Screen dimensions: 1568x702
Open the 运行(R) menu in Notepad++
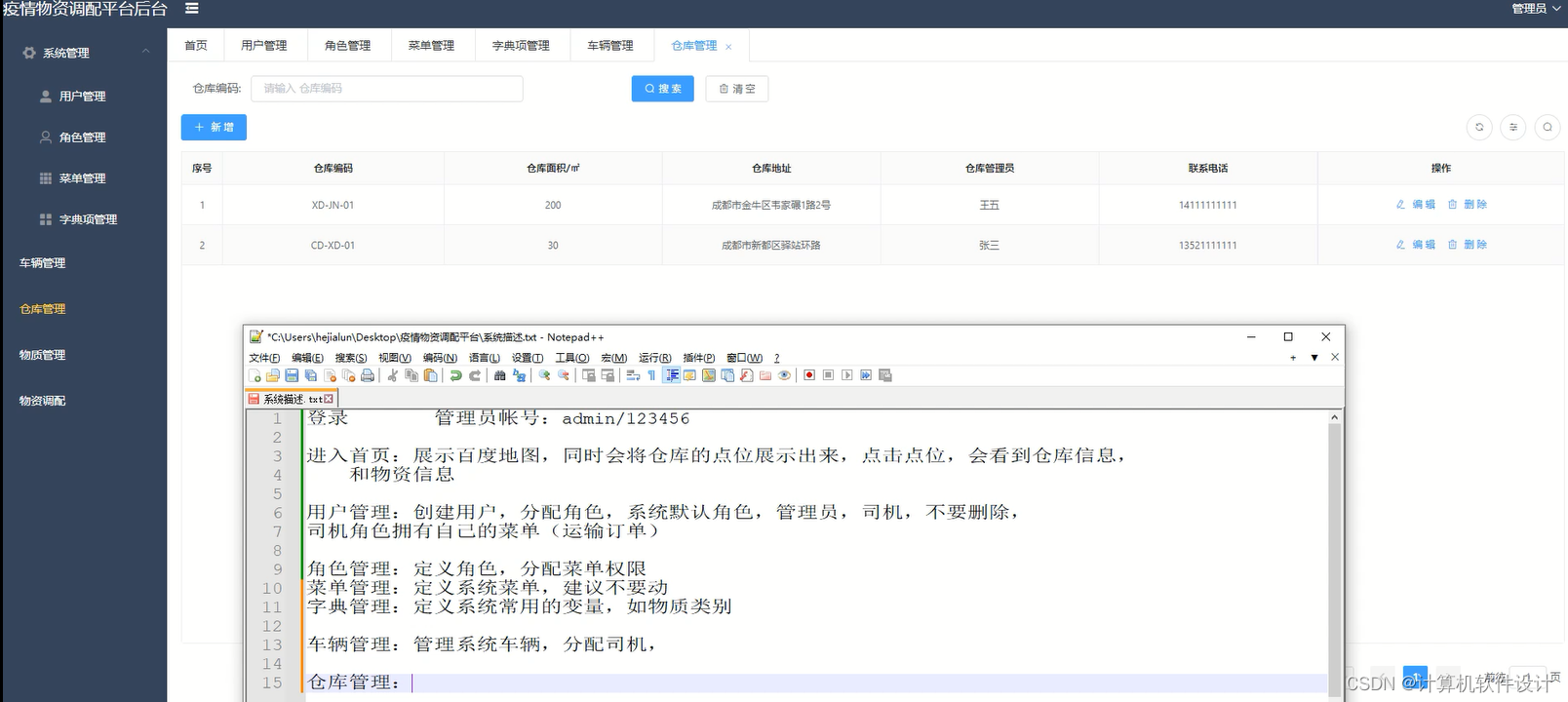click(655, 358)
